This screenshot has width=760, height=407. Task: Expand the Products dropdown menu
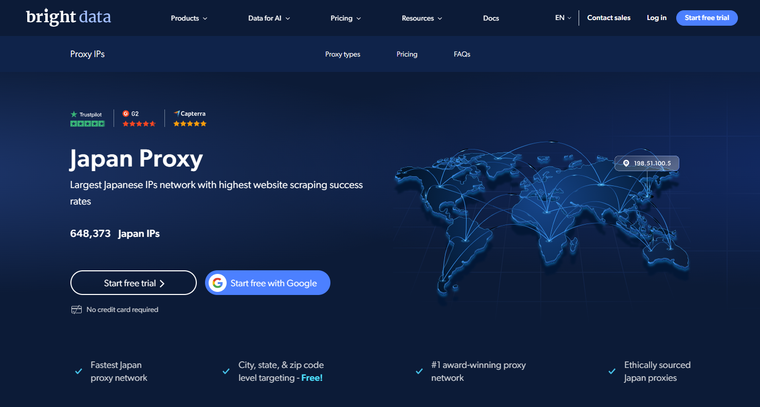point(189,18)
